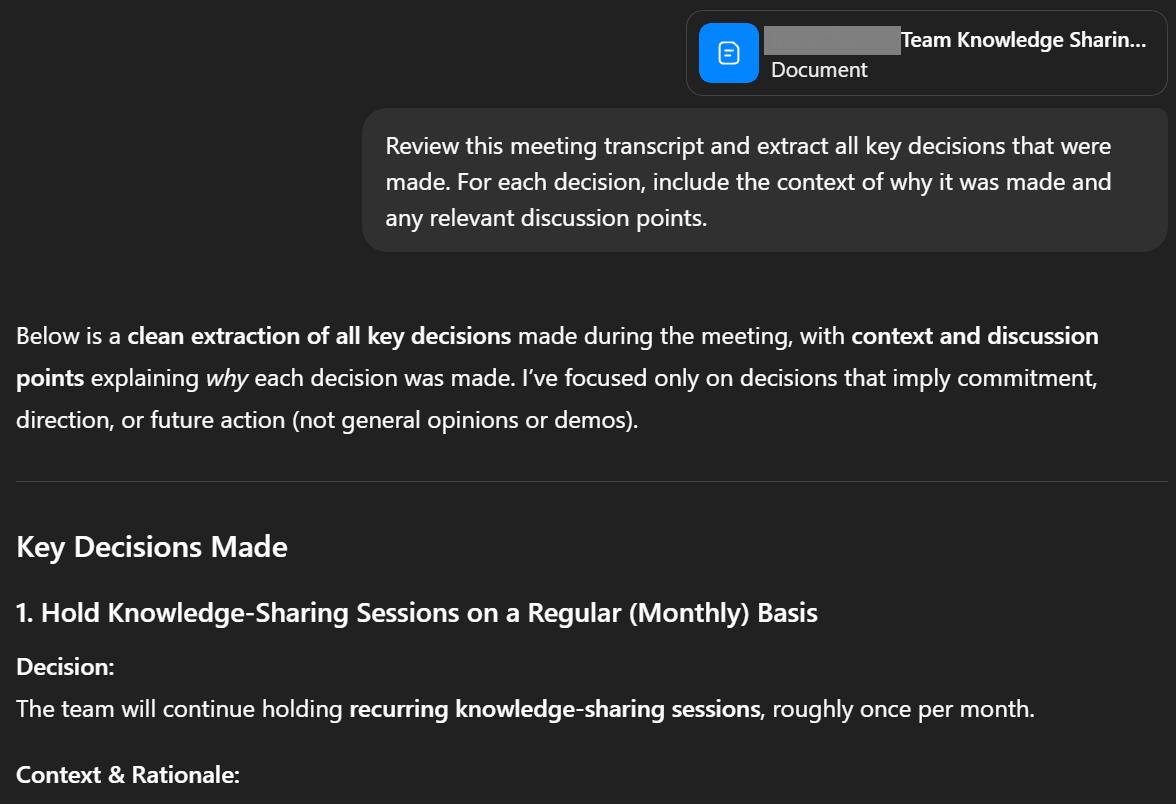The height and width of the screenshot is (804, 1176).
Task: Click the truncated 'Team Knowledge Sharin...' title
Action: [x=1023, y=40]
